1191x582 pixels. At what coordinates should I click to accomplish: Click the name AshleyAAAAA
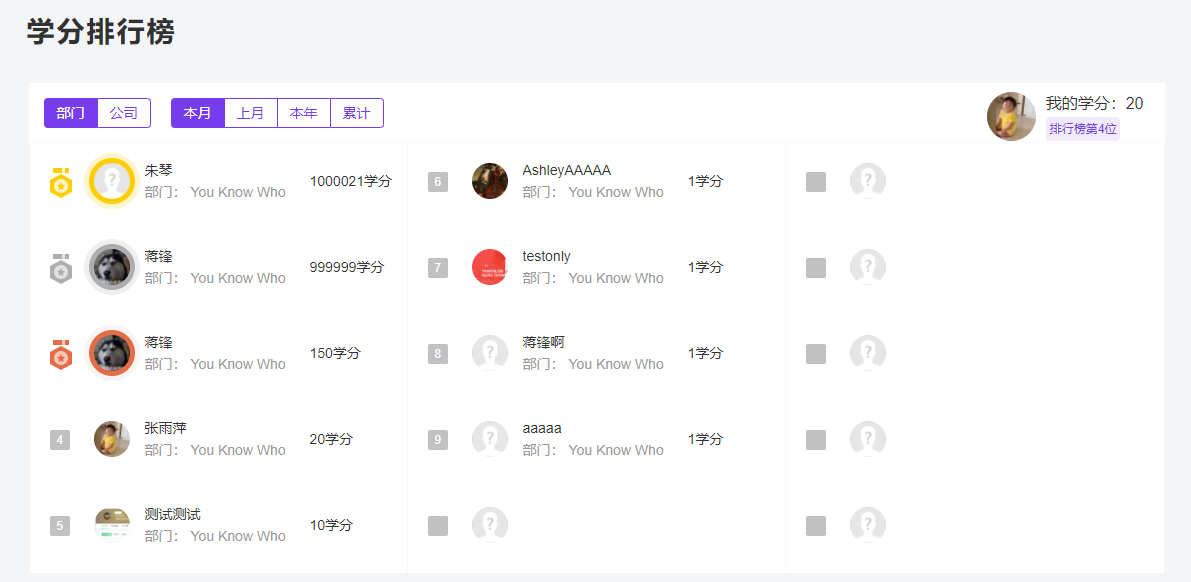click(567, 170)
